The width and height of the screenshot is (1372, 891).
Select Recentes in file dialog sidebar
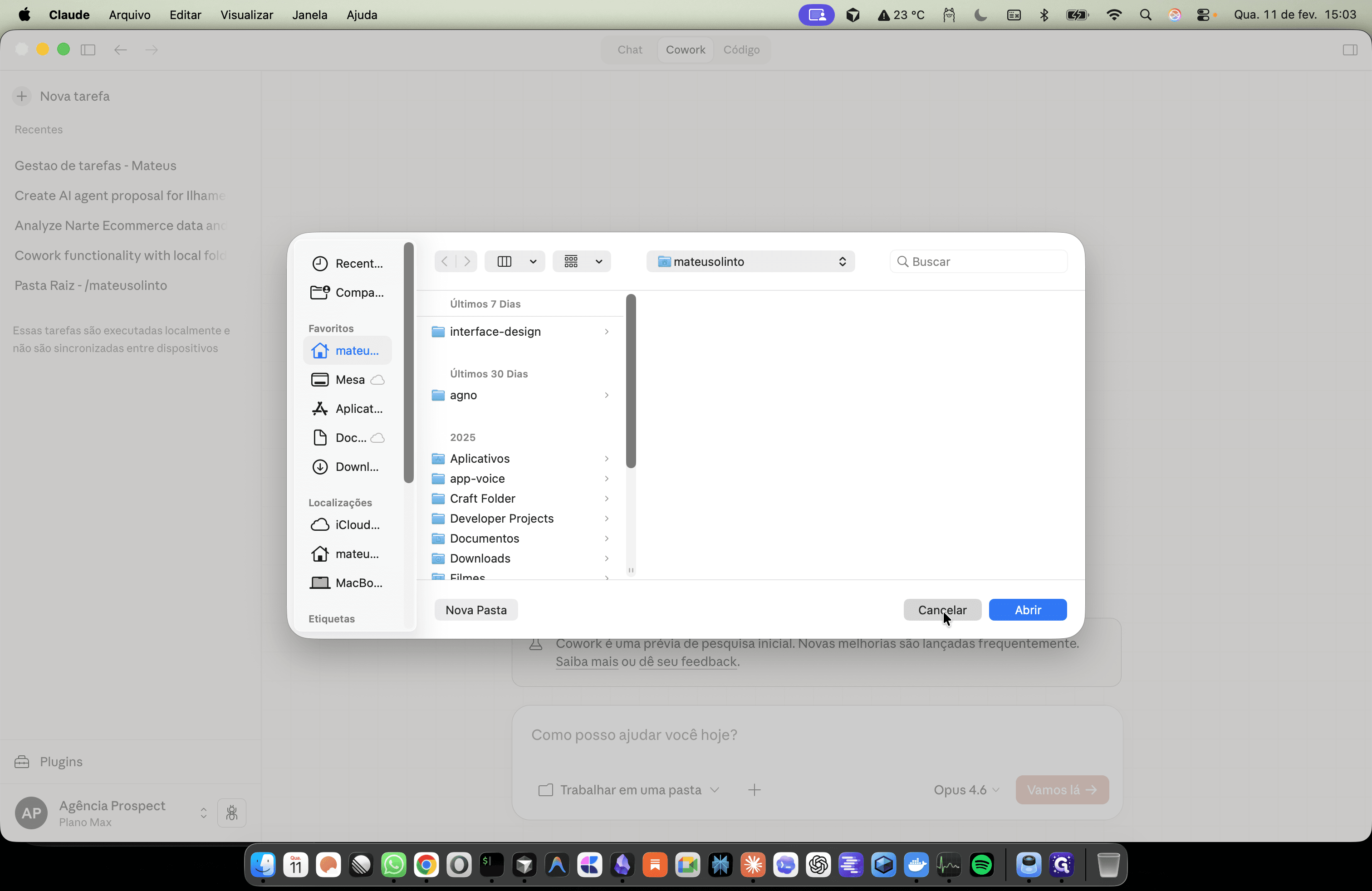tap(347, 264)
